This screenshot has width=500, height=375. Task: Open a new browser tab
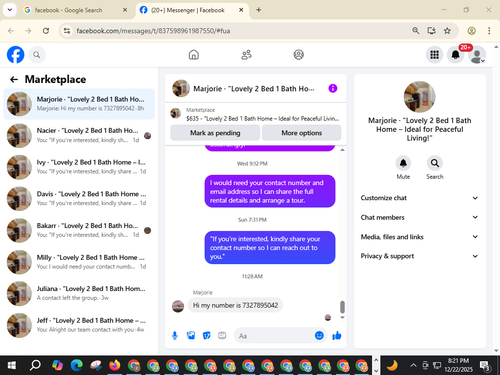pos(258,10)
